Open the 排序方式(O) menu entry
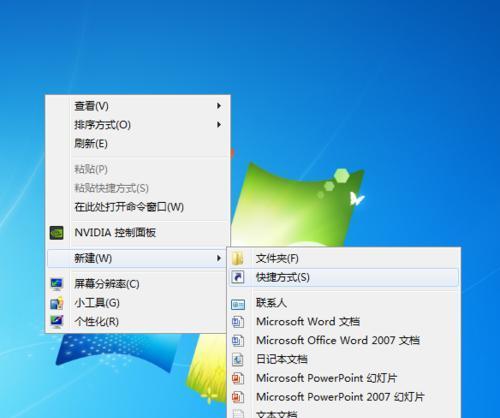Image resolution: width=500 pixels, height=418 pixels. pos(138,125)
